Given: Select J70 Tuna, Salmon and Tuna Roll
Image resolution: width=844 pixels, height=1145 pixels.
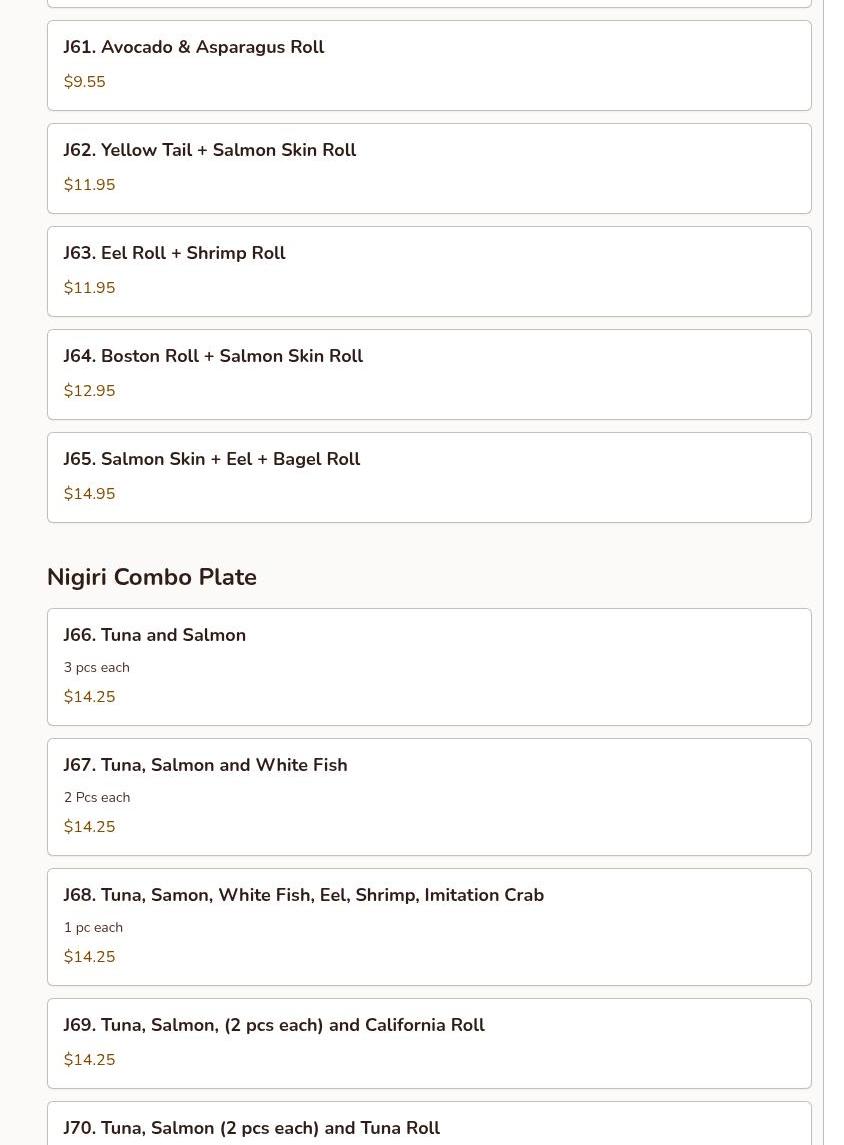Looking at the screenshot, I should click(x=252, y=1128).
